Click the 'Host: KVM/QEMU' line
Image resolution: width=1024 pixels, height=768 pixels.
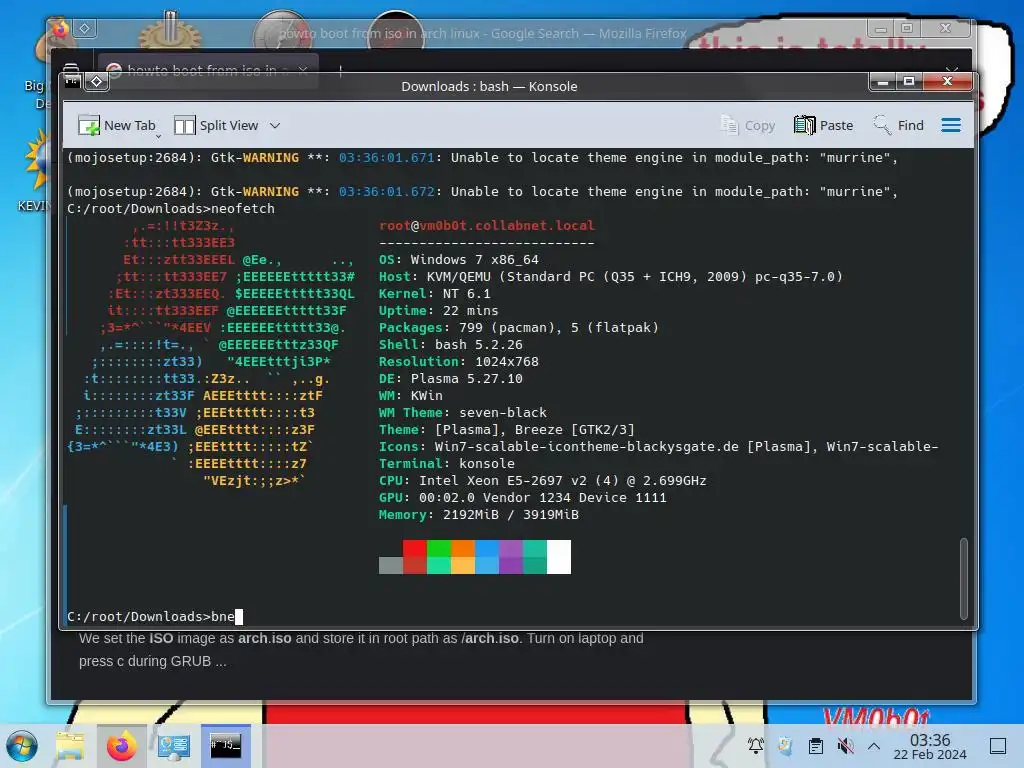(x=611, y=277)
